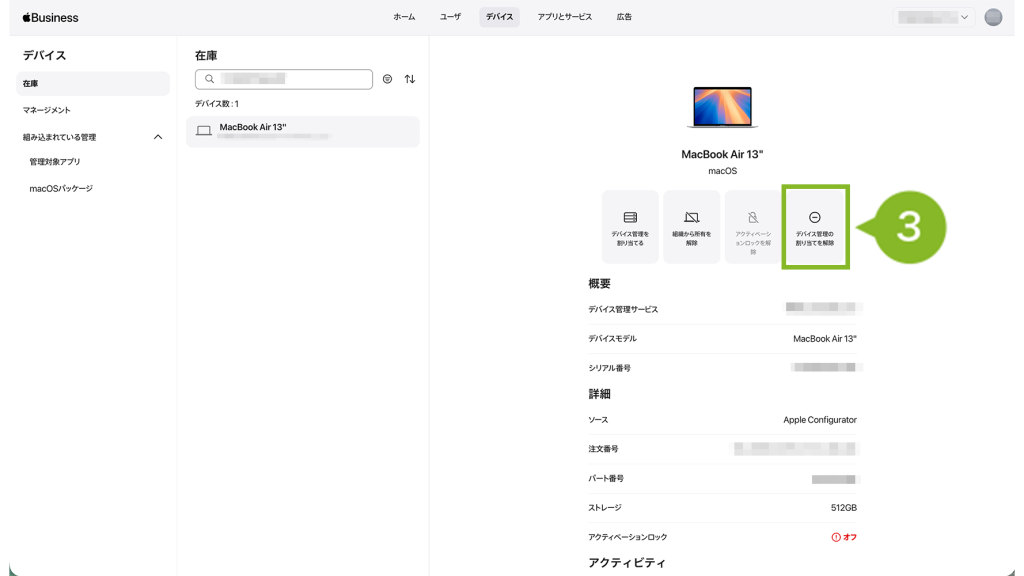Go to the アプリとサービス tab
This screenshot has height=576, width=1024.
click(x=564, y=17)
